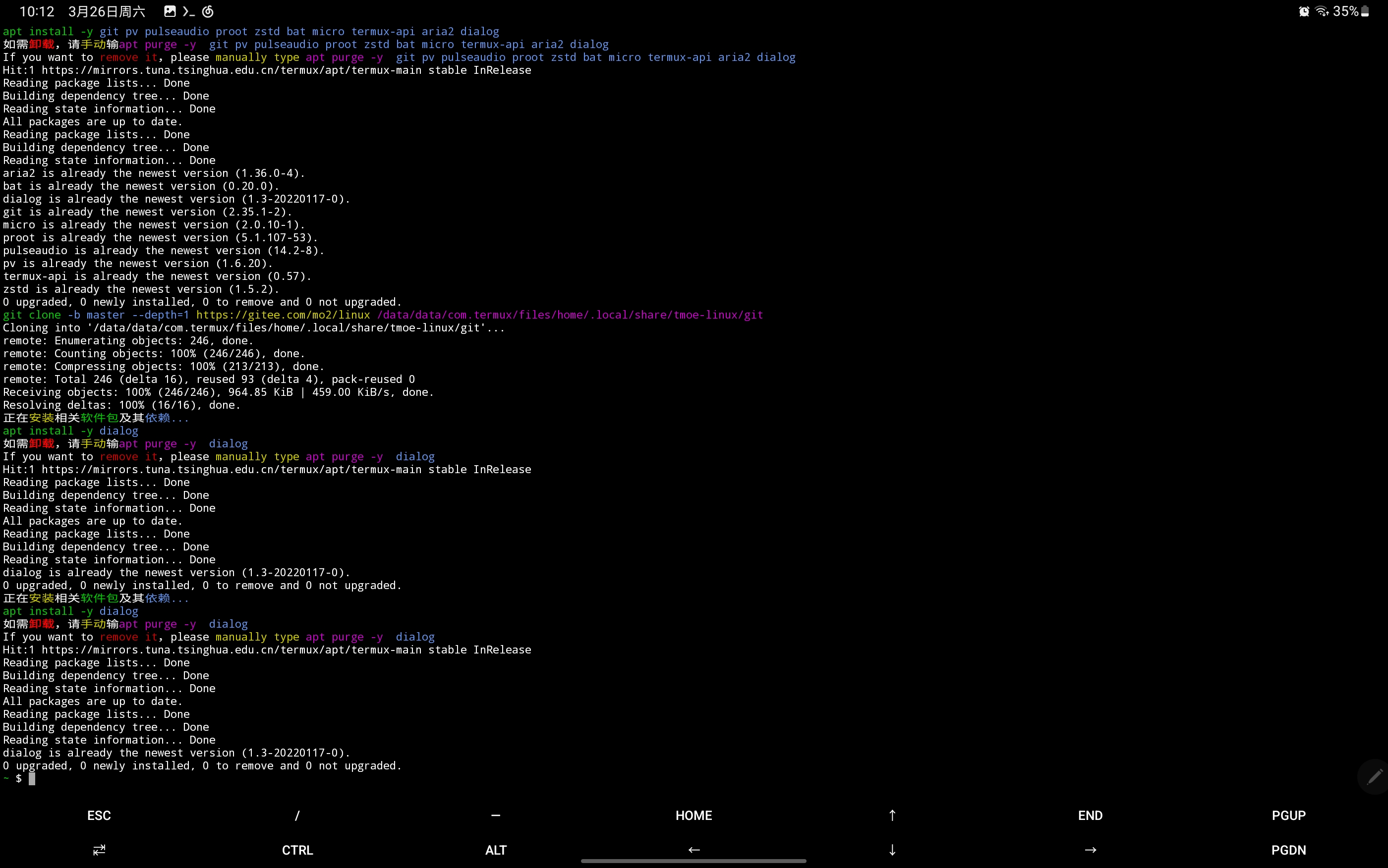This screenshot has height=868, width=1388.
Task: Tap the 'Receiving objects: 100%' line
Action: click(218, 392)
